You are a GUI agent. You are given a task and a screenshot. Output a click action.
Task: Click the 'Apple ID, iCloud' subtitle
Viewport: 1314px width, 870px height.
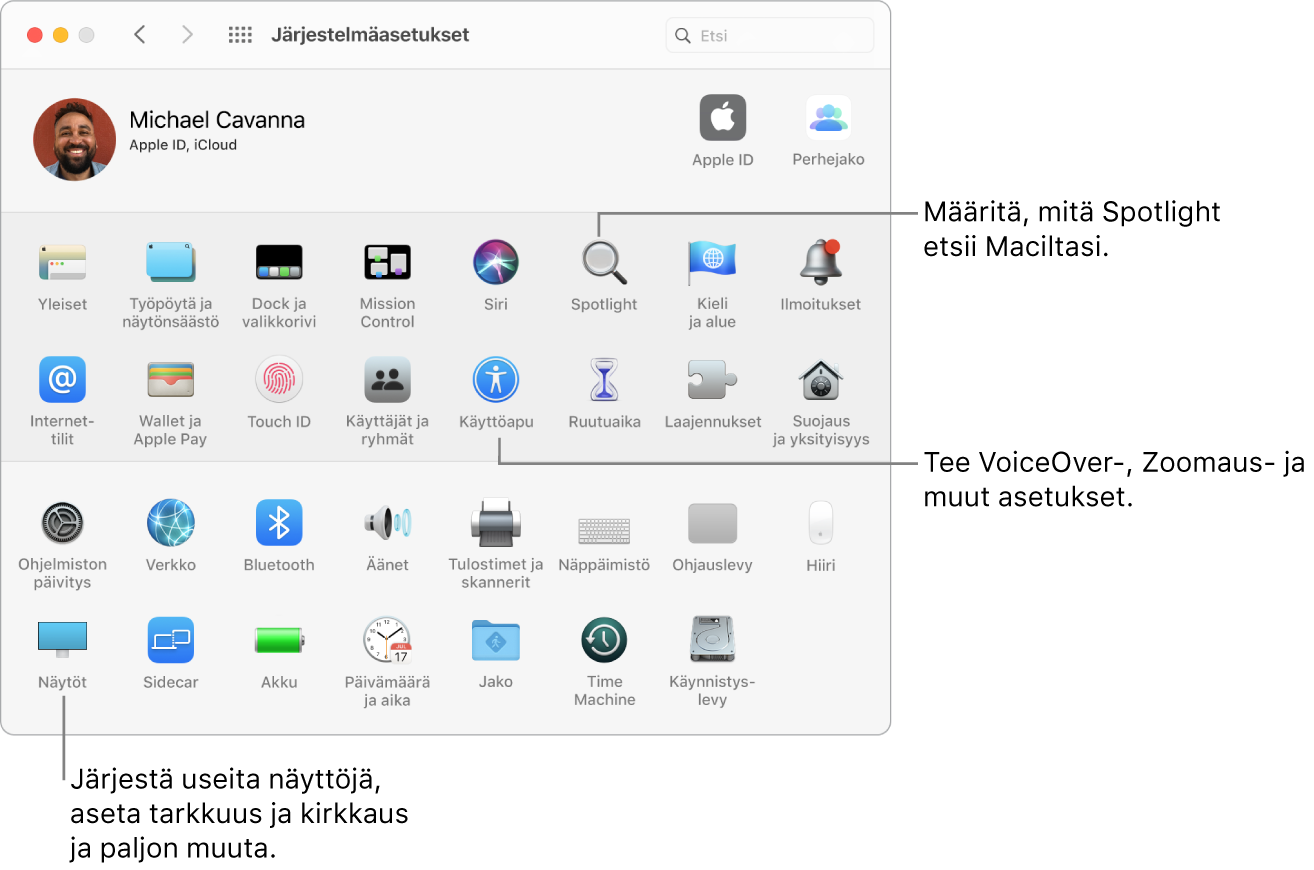183,145
